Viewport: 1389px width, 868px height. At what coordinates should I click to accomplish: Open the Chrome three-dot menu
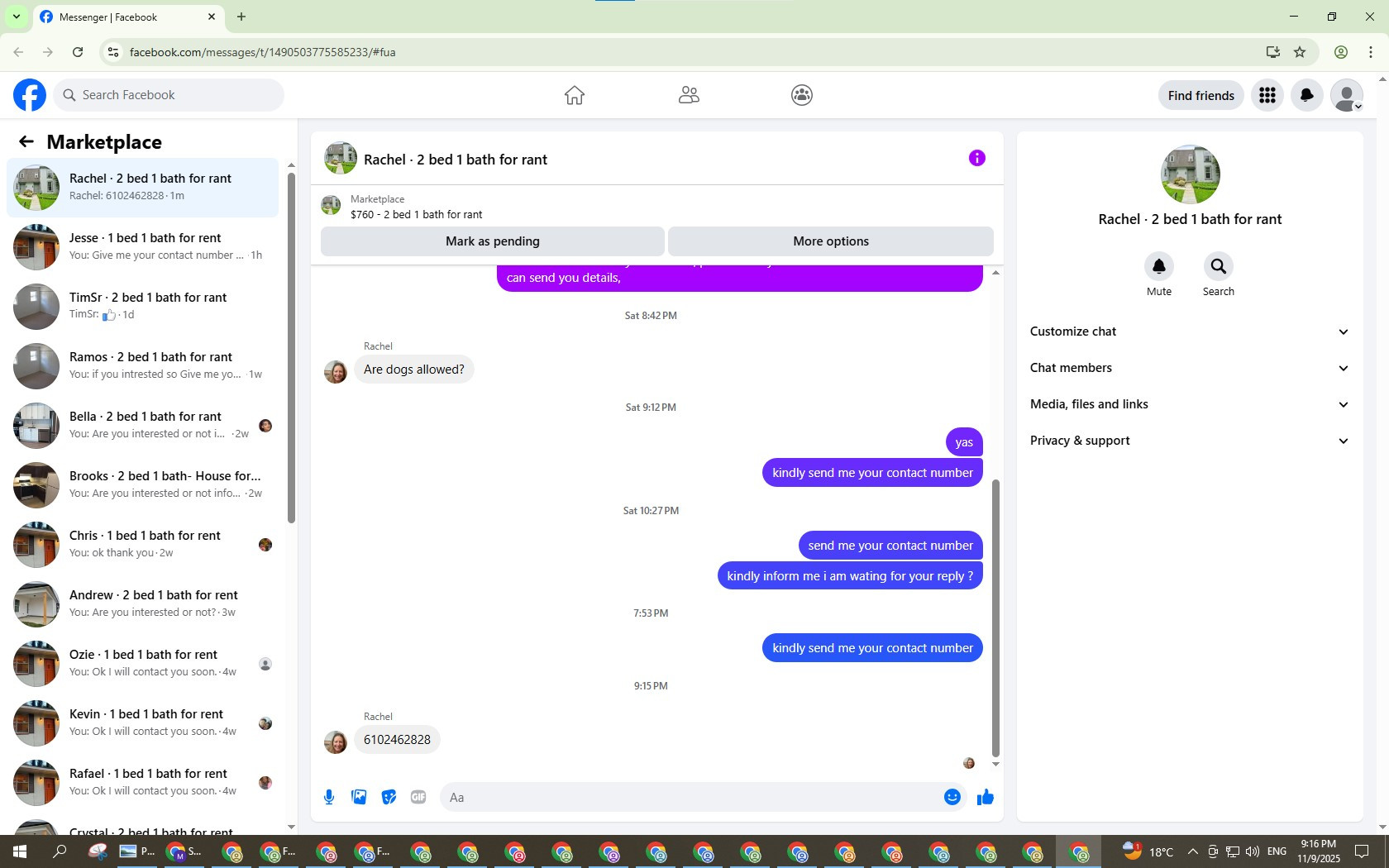coord(1371,52)
